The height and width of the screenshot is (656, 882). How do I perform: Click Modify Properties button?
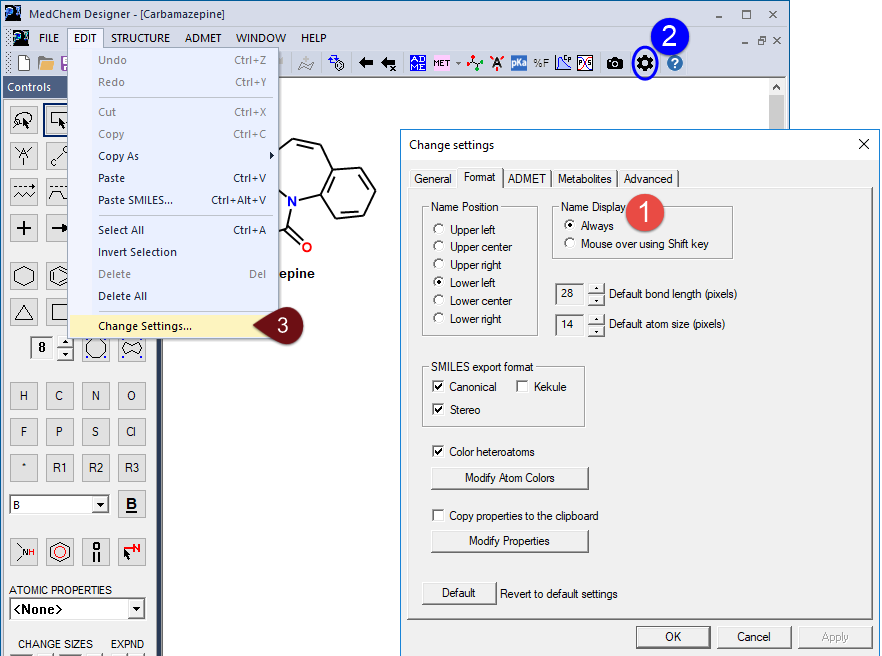coord(510,541)
